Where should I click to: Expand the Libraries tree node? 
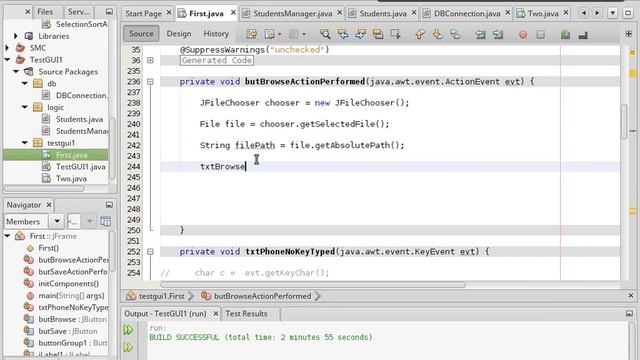pyautogui.click(x=16, y=36)
